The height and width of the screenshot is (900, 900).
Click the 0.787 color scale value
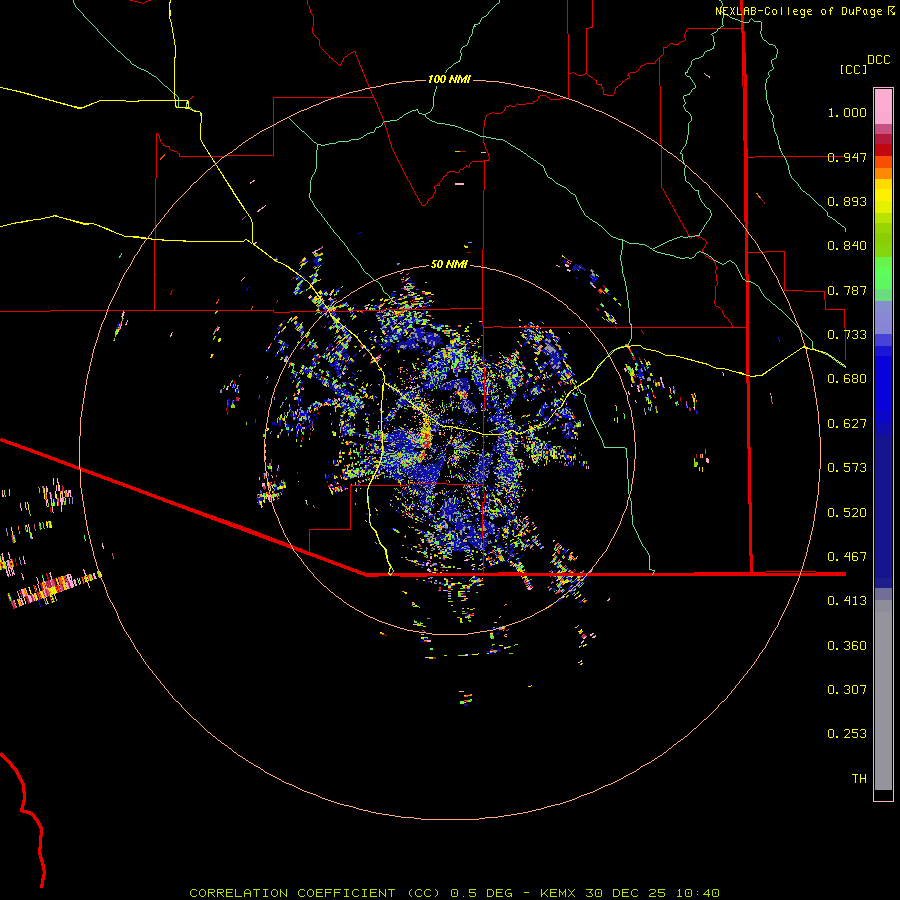pyautogui.click(x=847, y=290)
